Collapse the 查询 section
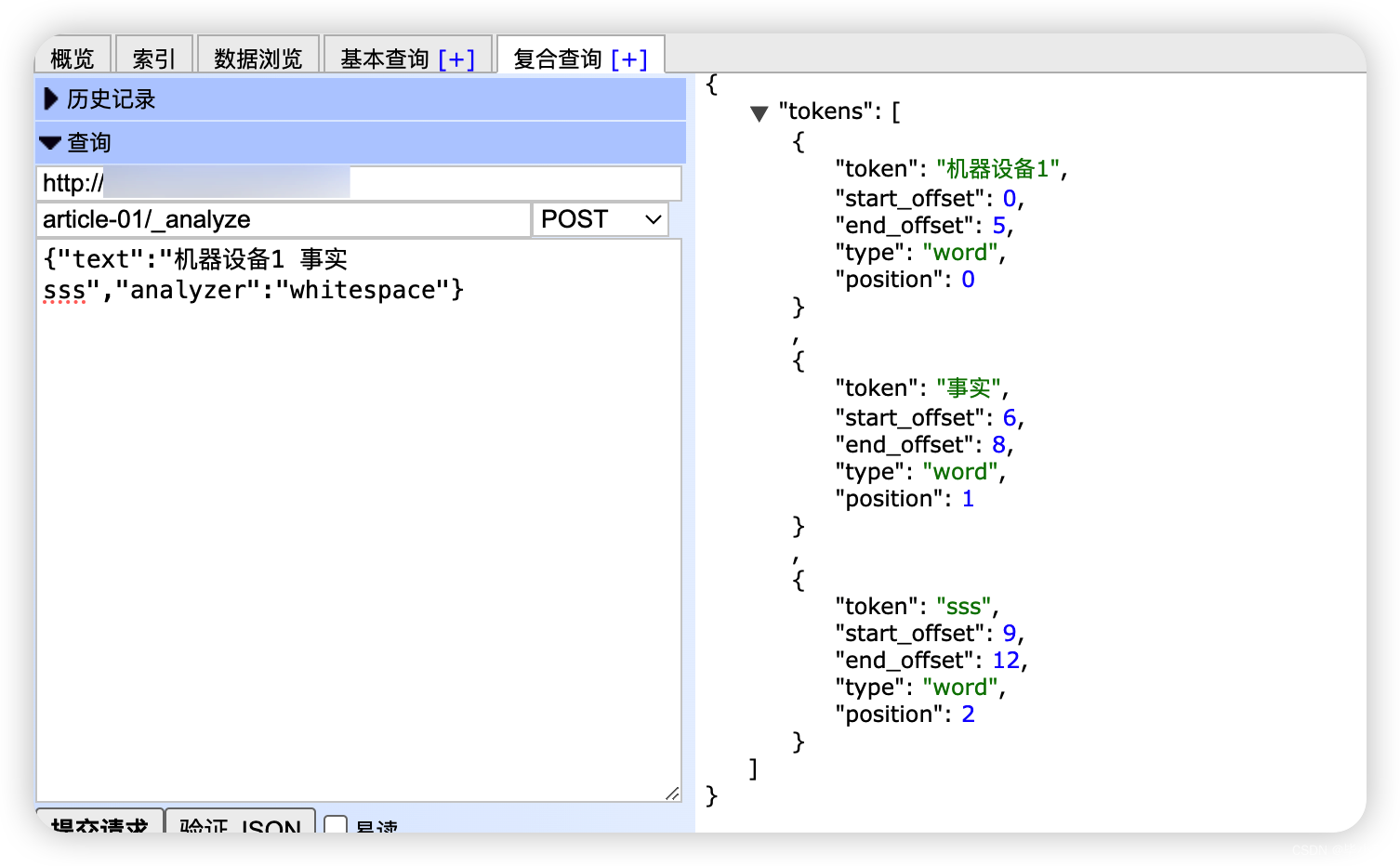The image size is (1400, 866). point(361,142)
